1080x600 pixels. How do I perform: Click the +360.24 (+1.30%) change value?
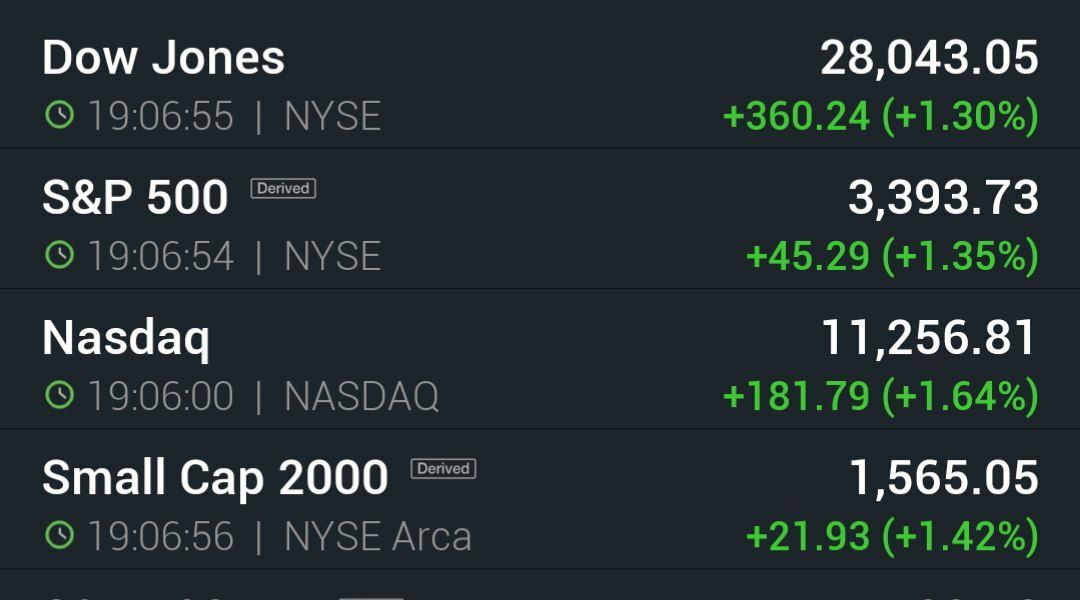click(x=881, y=116)
